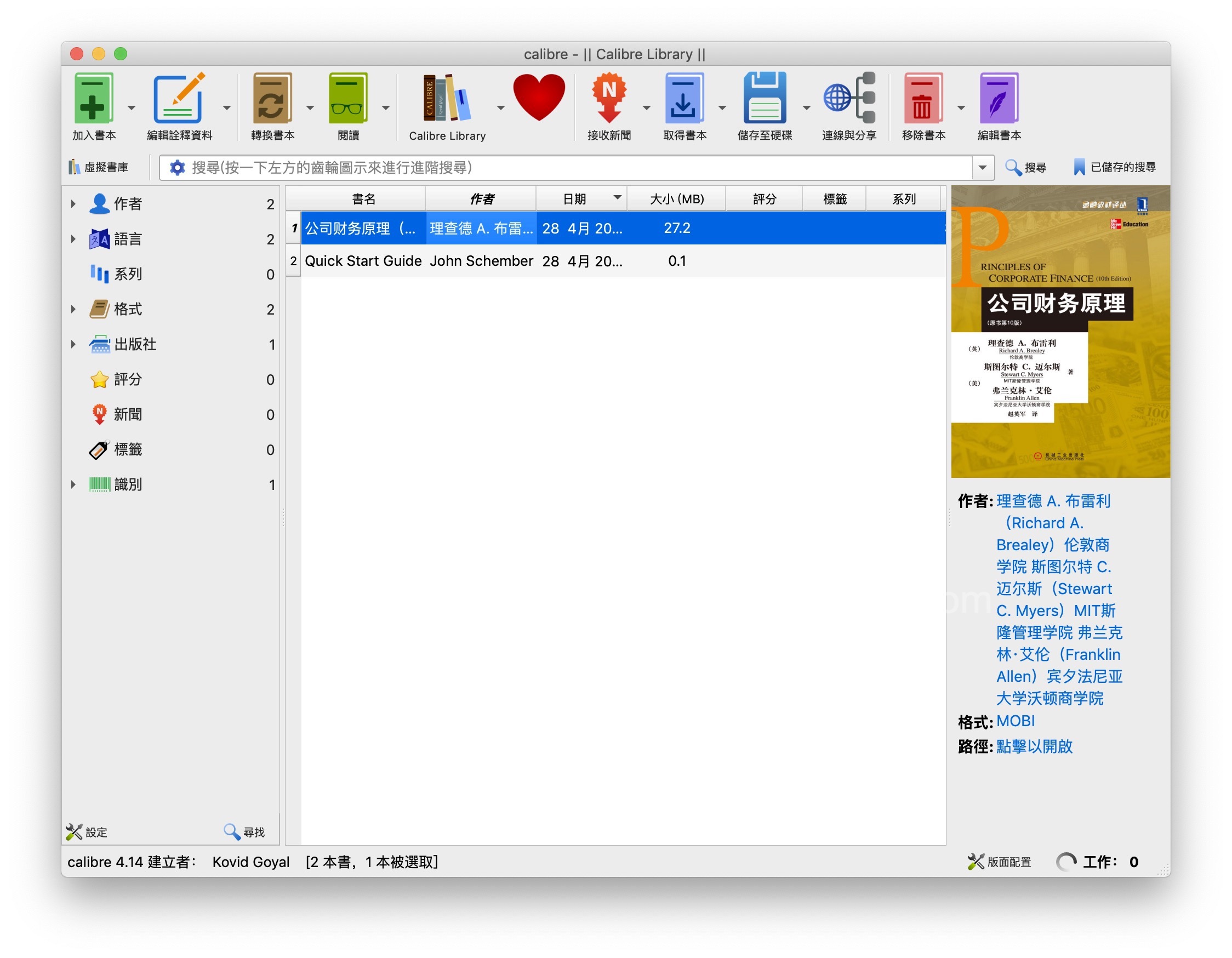Click the red heart donate icon
This screenshot has width=1232, height=958.
(x=539, y=97)
